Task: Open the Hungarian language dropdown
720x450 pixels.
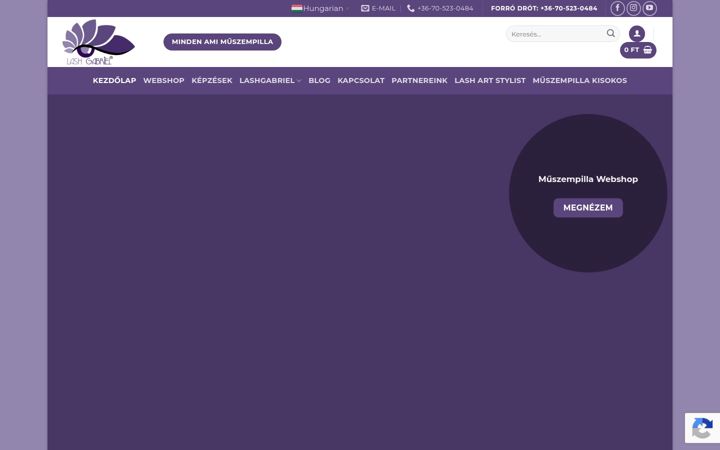Action: pos(320,8)
